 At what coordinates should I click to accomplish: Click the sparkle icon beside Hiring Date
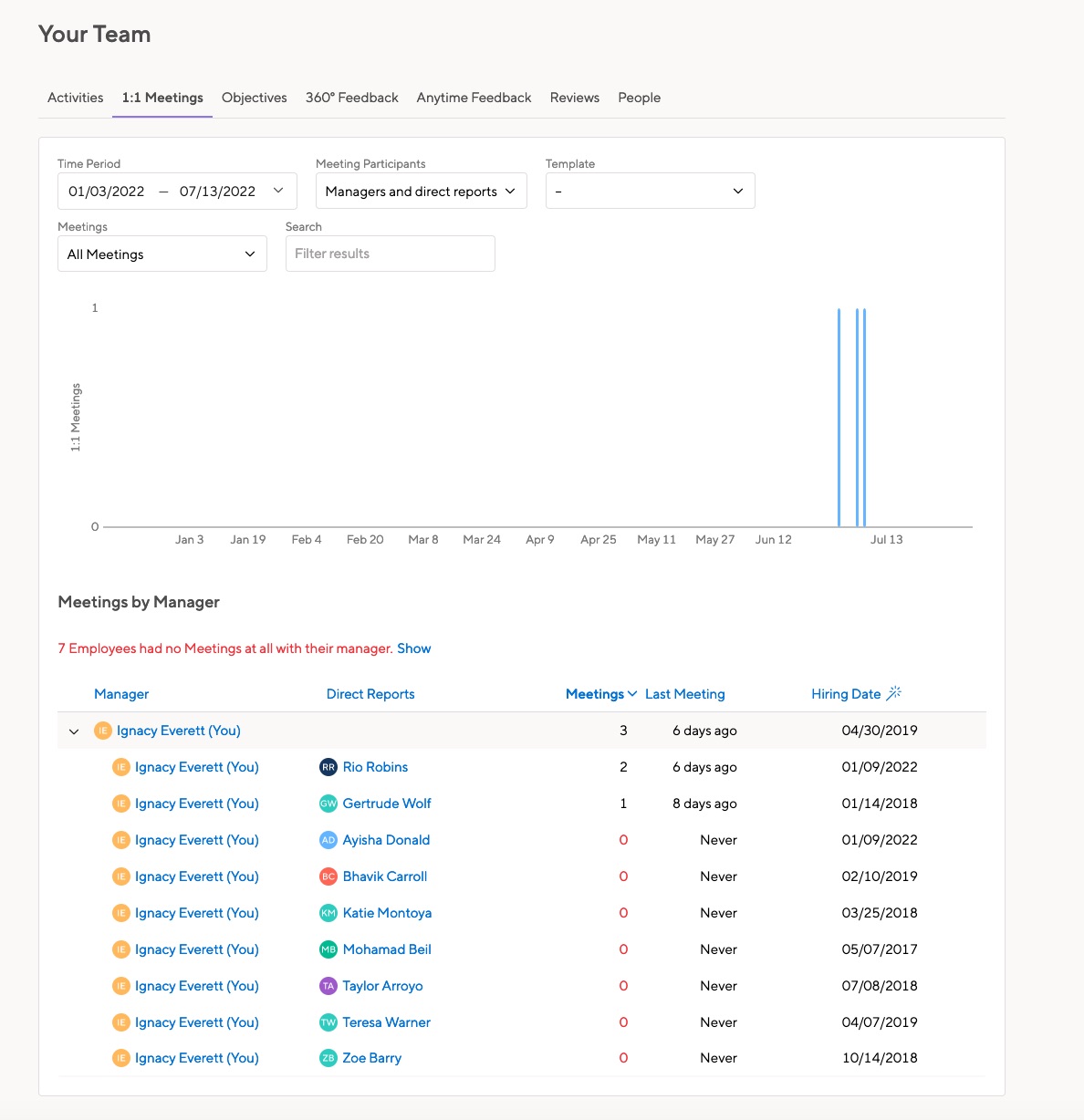(893, 693)
